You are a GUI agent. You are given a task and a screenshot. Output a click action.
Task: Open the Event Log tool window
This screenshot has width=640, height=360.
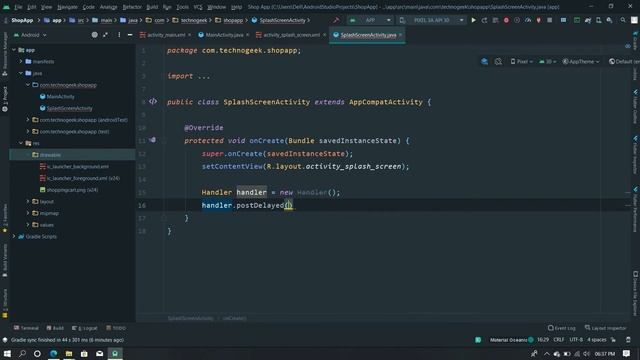(x=562, y=328)
